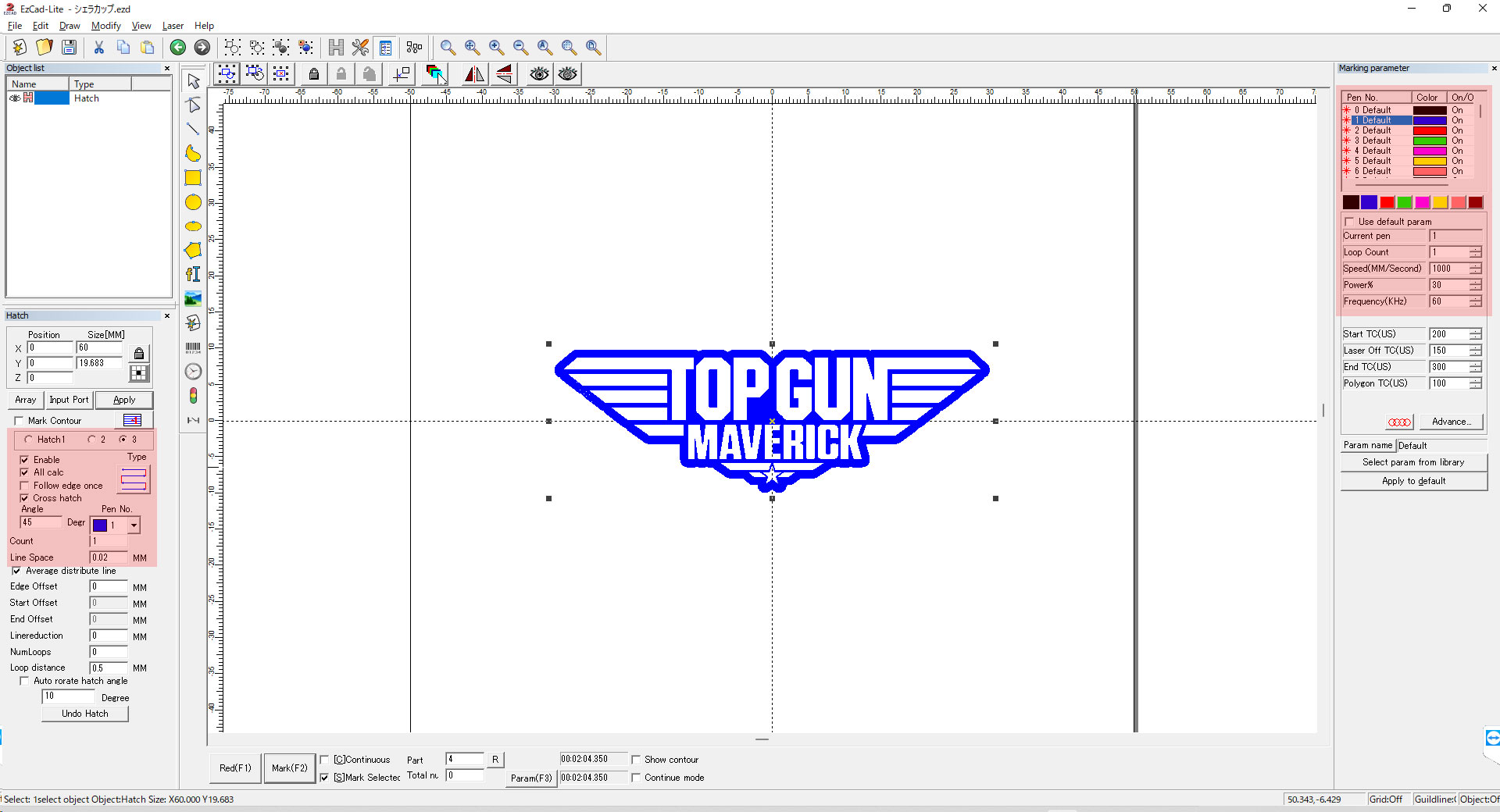
Task: Click the Apply button in Hatch panel
Action: (124, 400)
